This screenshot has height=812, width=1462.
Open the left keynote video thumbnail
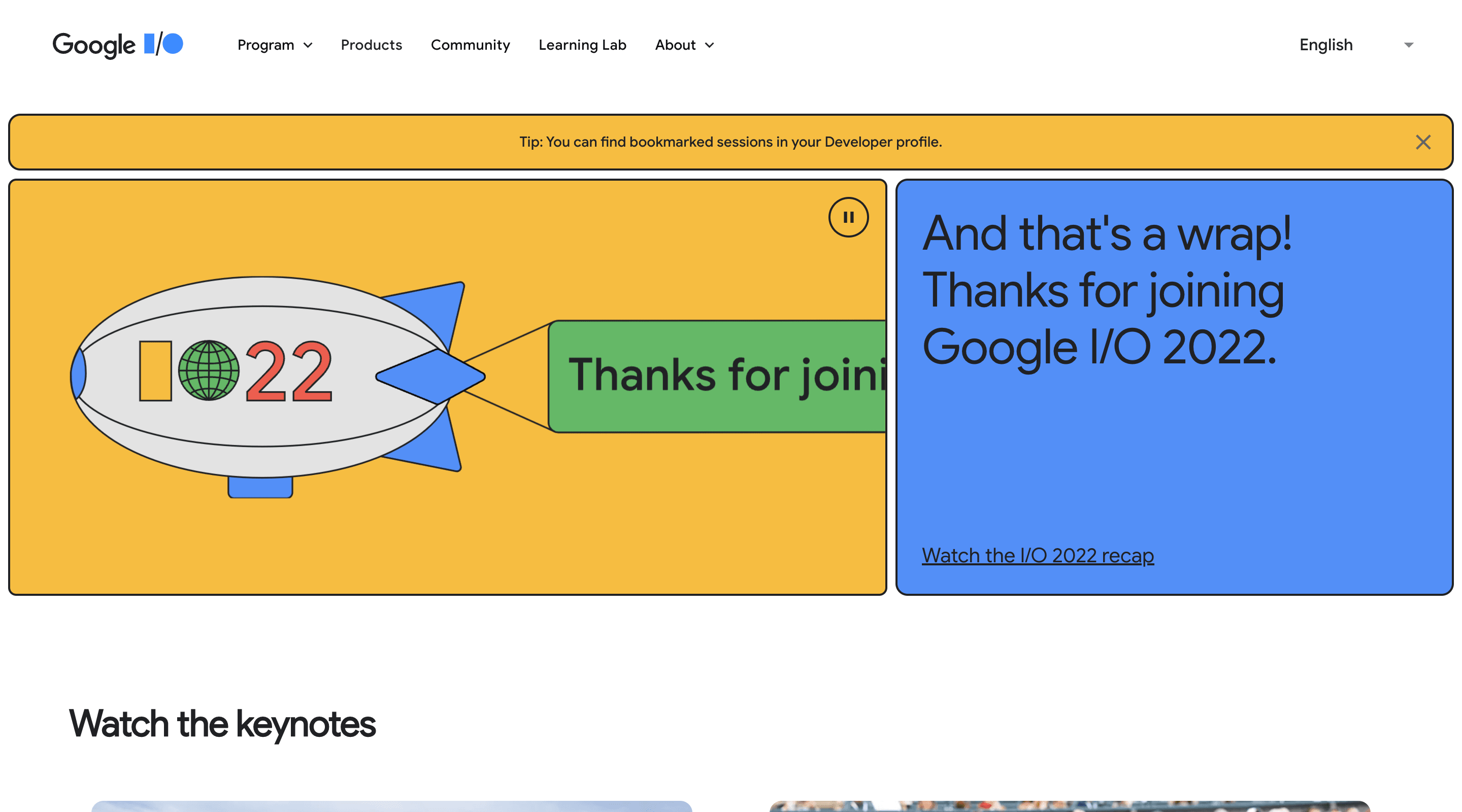point(391,806)
